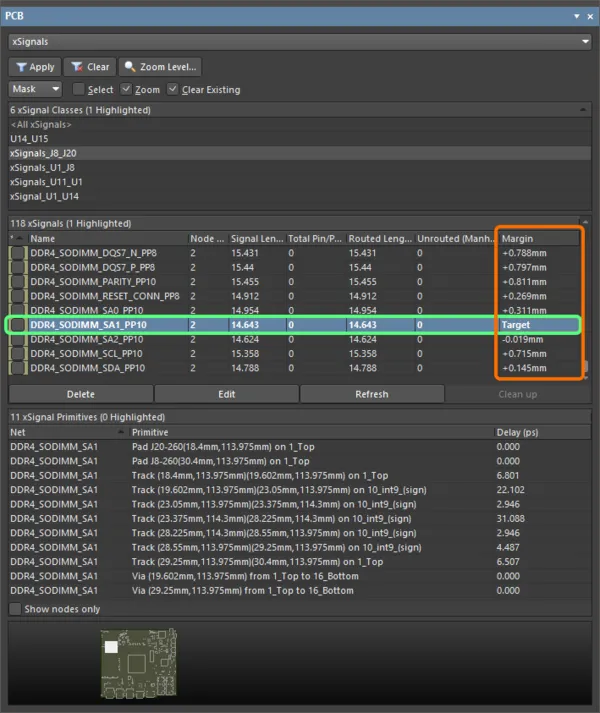Uncheck the Clear Existing checkbox
Screen dimensions: 600x713
click(173, 90)
